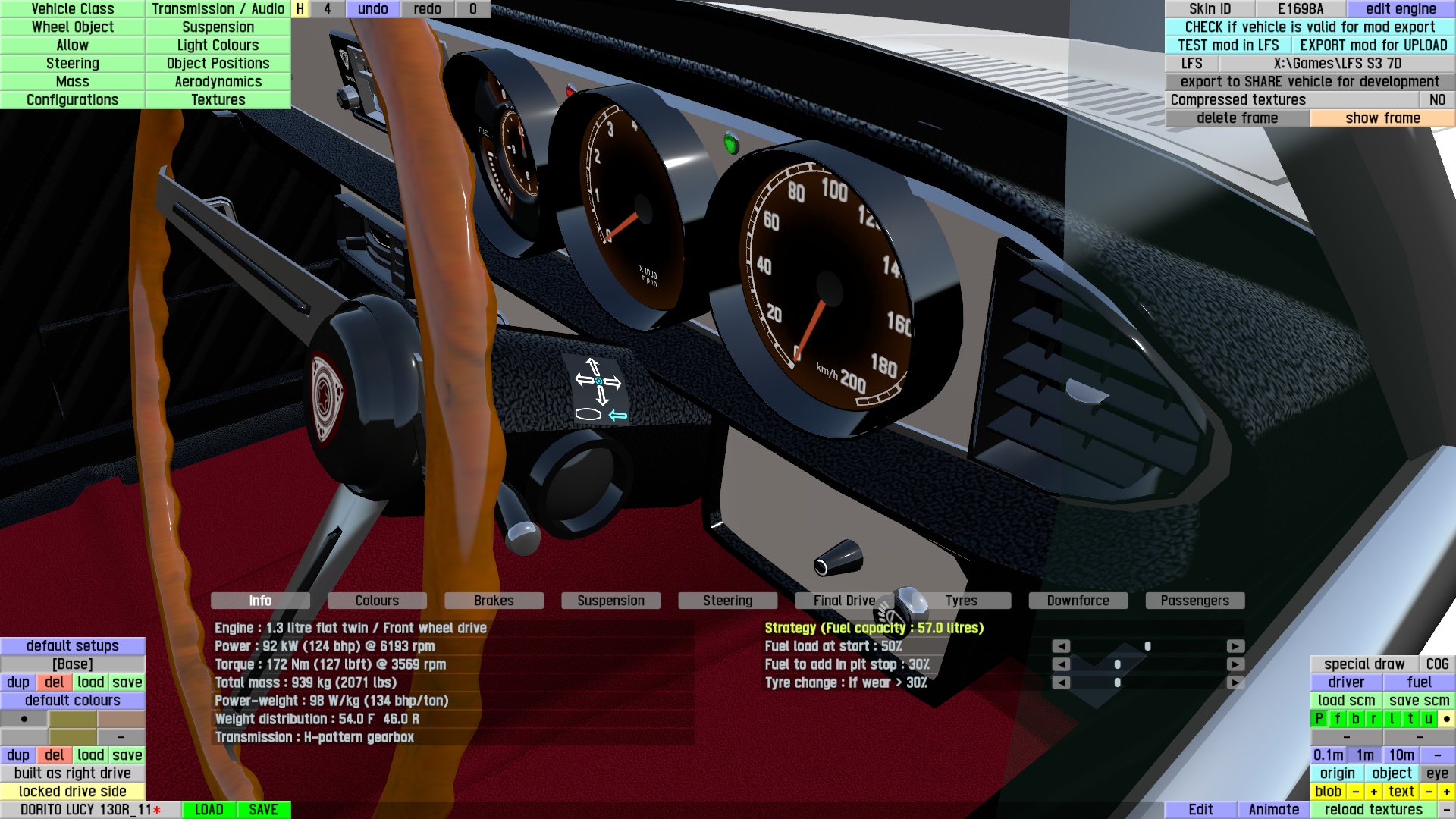1456x819 pixels.
Task: Open the Aerodynamics menu
Action: point(218,82)
